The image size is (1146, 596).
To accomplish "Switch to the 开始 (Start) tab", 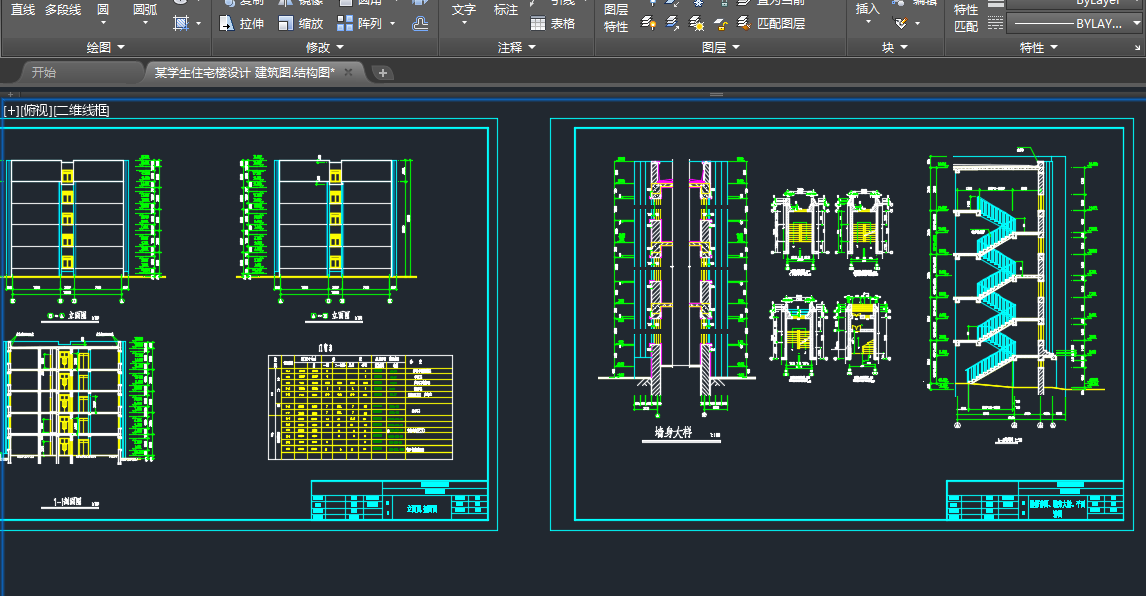I will (44, 72).
